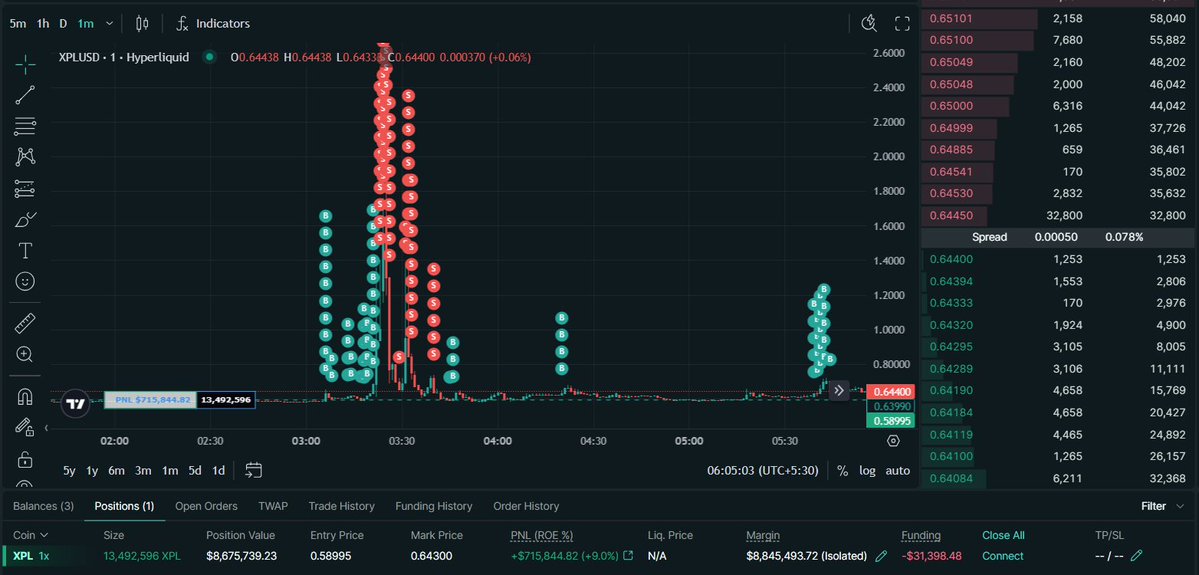Switch to the Trade History tab
The image size is (1199, 575).
point(342,506)
